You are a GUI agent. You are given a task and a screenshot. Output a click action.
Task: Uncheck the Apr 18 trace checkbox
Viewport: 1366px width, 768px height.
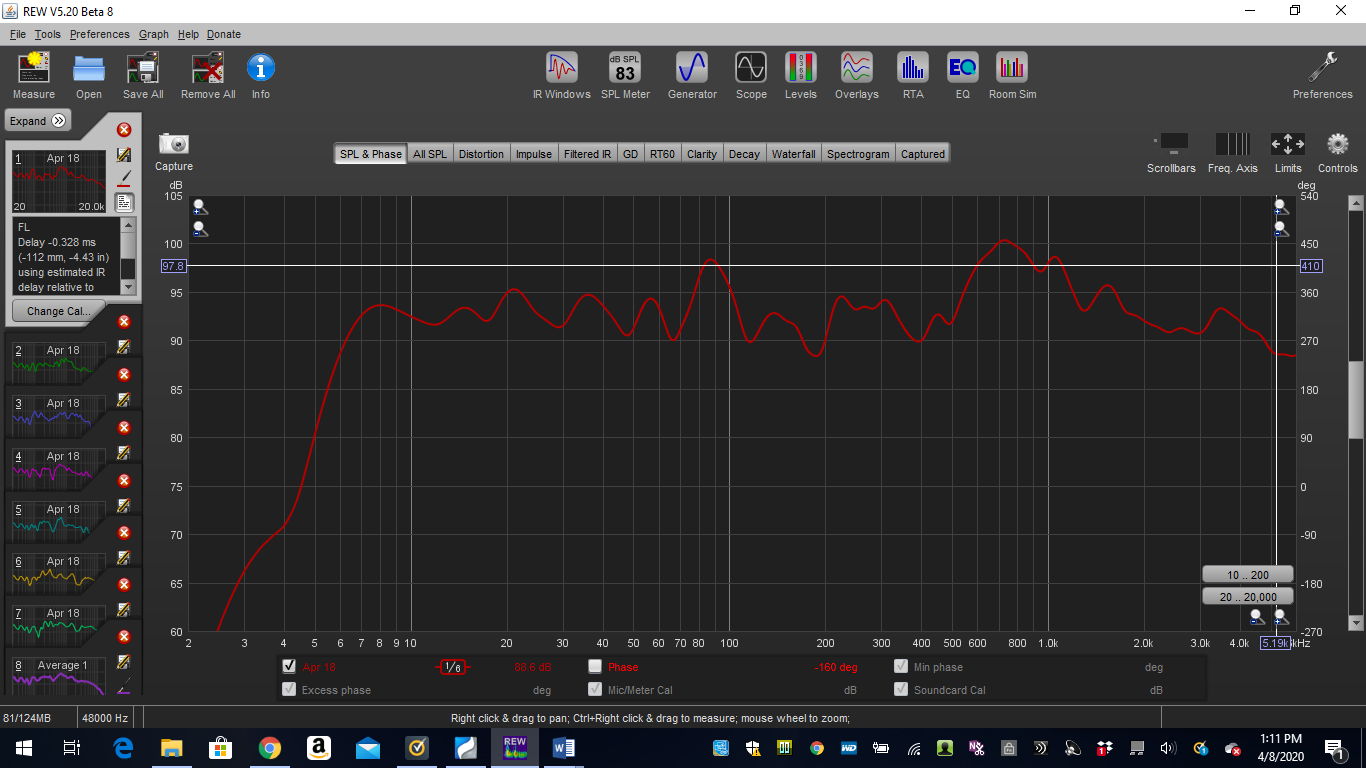(289, 666)
